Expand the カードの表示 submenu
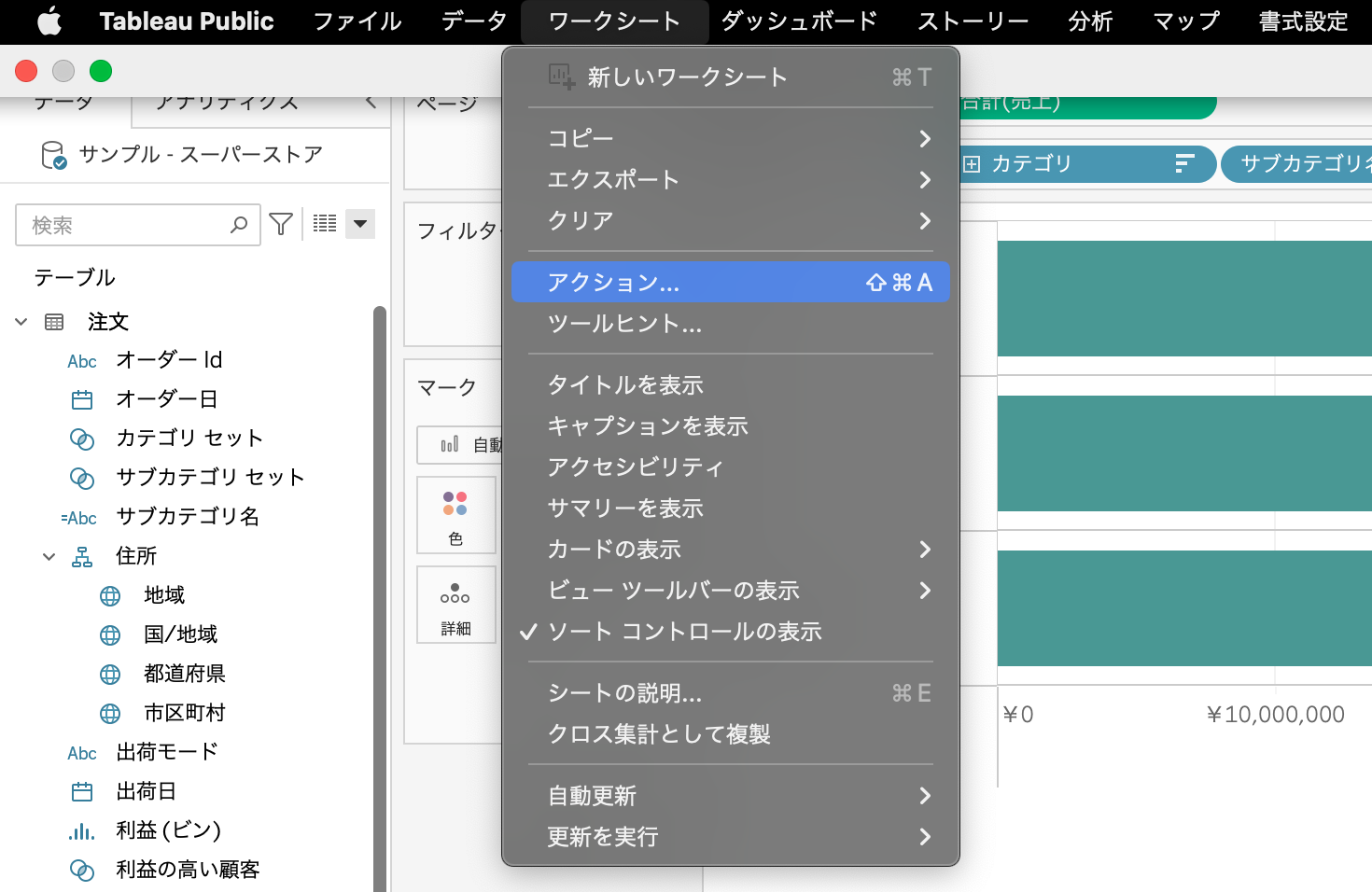Viewport: 1372px width, 892px height. tap(731, 549)
